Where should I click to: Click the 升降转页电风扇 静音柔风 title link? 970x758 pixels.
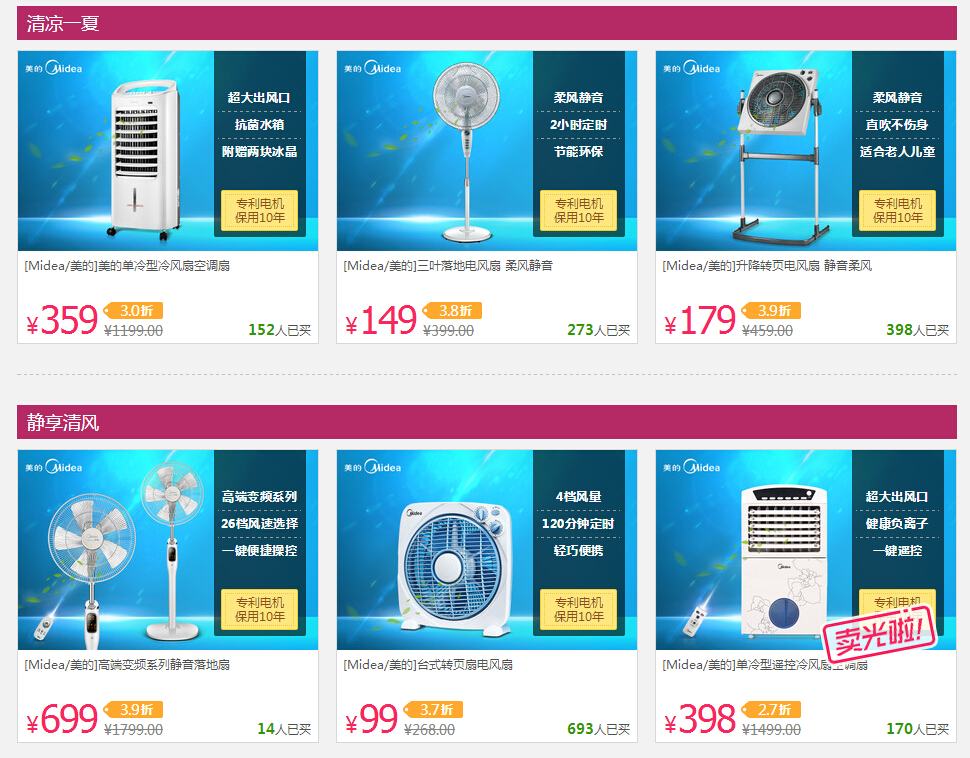(x=767, y=266)
